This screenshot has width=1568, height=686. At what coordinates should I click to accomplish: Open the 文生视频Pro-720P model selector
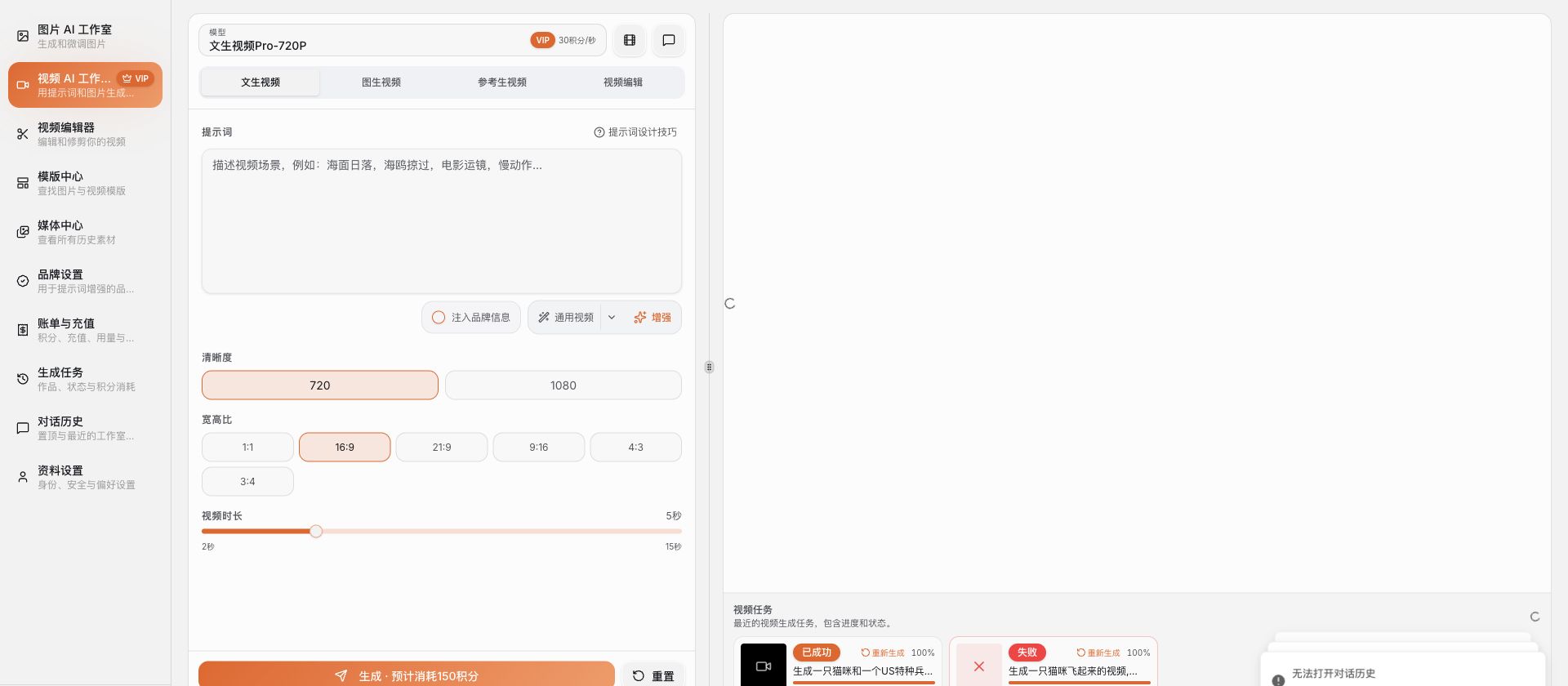[x=402, y=40]
